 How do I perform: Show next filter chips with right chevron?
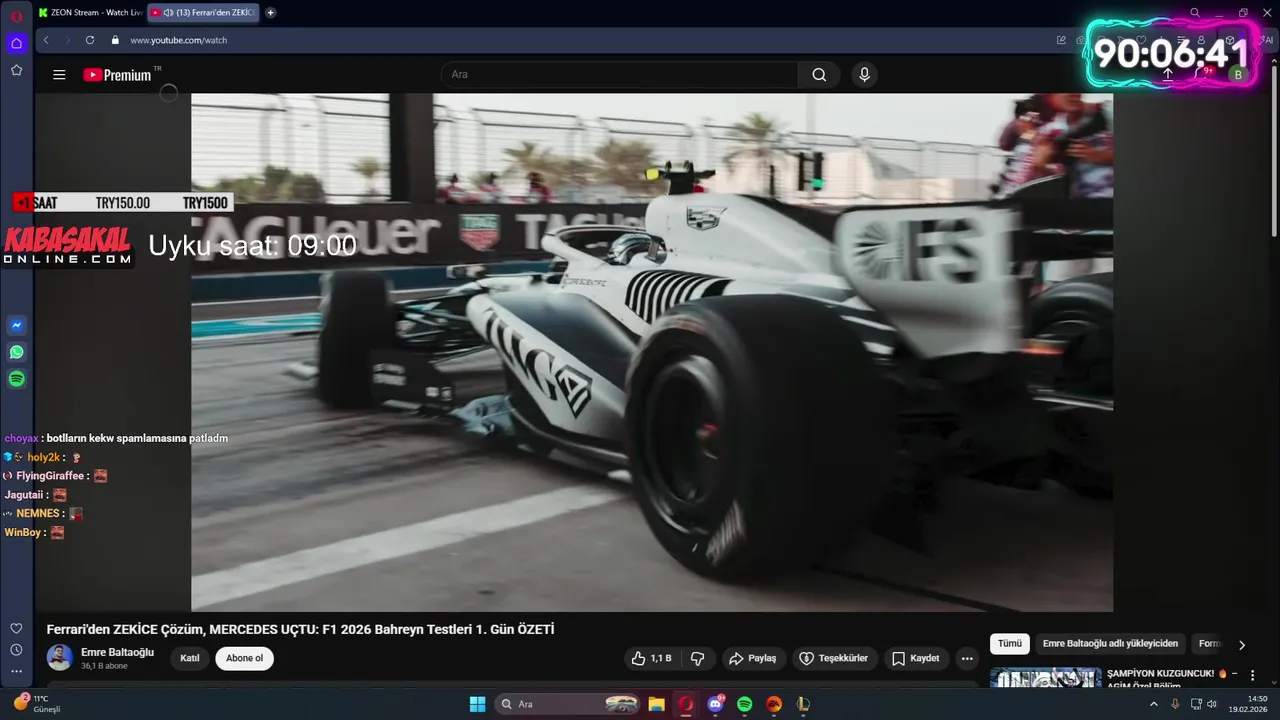coord(1242,645)
